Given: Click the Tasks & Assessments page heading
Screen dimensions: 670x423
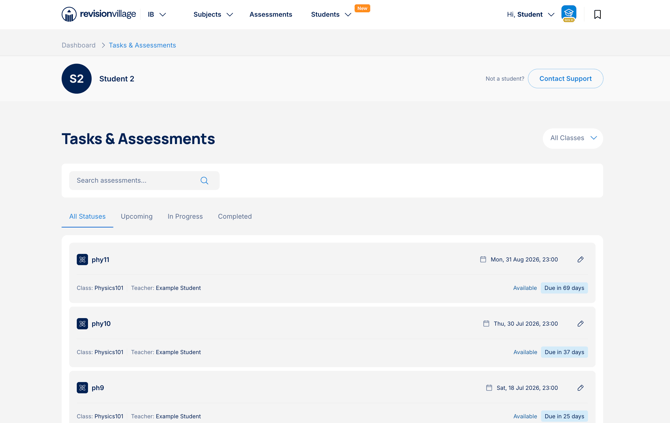Looking at the screenshot, I should [138, 139].
